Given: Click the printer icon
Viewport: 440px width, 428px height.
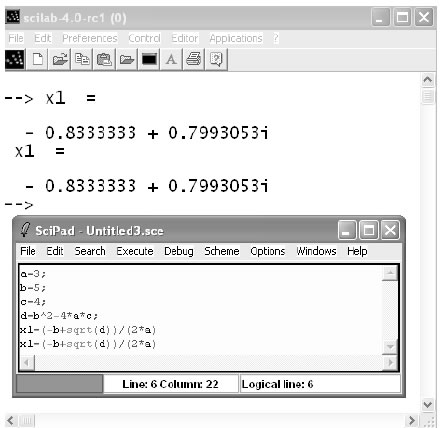Looking at the screenshot, I should click(x=194, y=60).
